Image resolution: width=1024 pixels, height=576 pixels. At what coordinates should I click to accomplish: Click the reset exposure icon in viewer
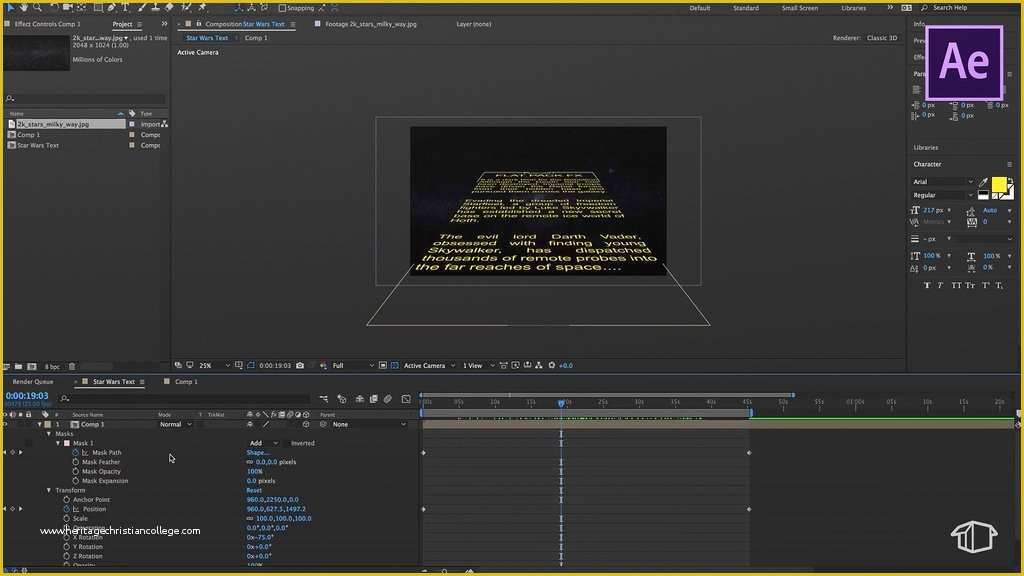point(552,366)
